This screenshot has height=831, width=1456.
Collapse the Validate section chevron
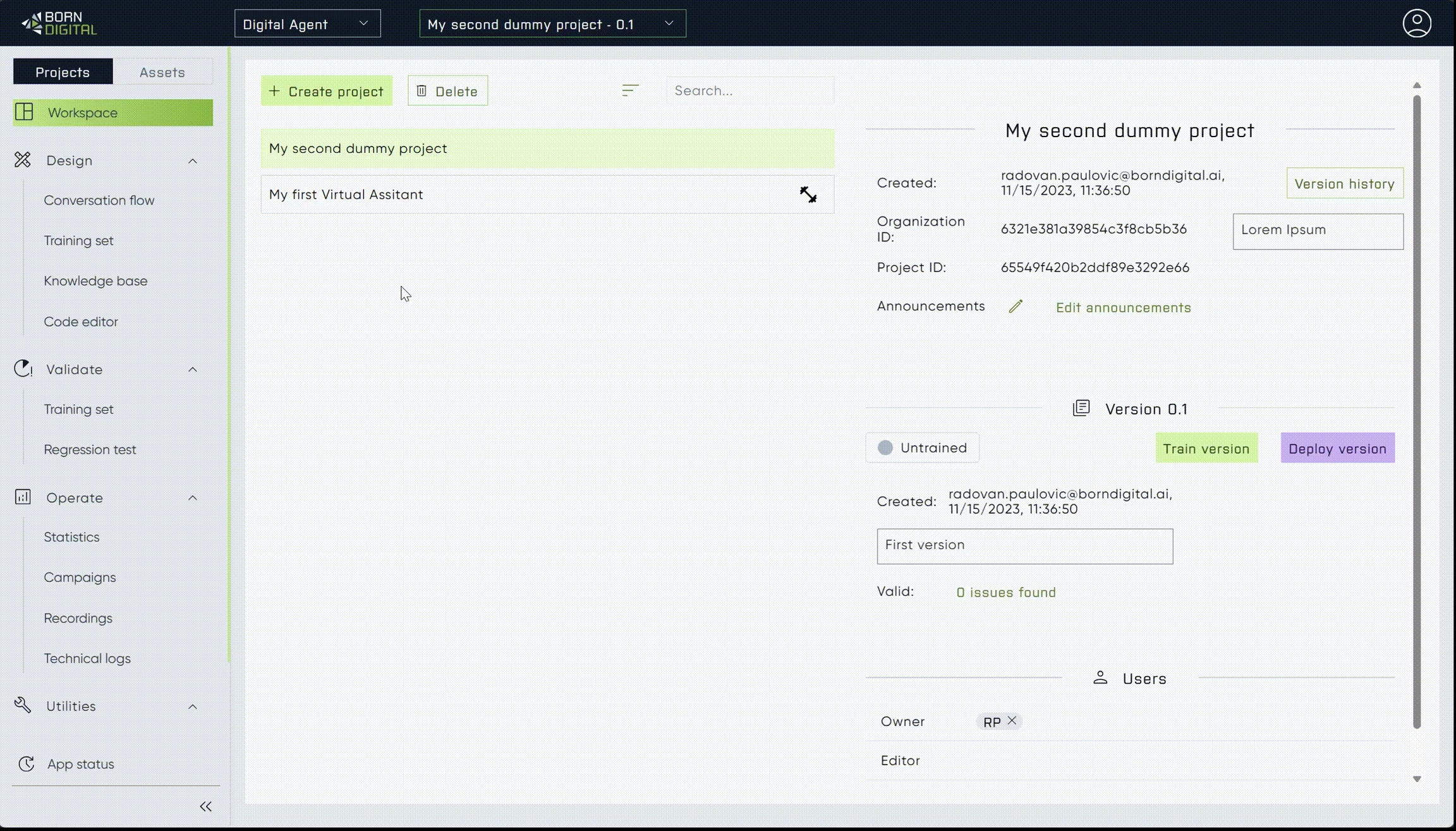[192, 370]
